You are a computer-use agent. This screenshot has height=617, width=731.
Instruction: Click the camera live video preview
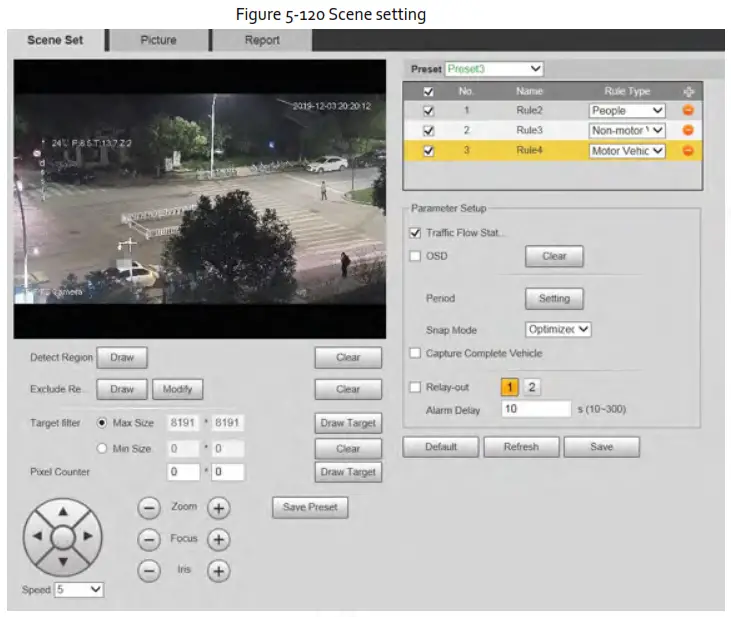[200, 199]
